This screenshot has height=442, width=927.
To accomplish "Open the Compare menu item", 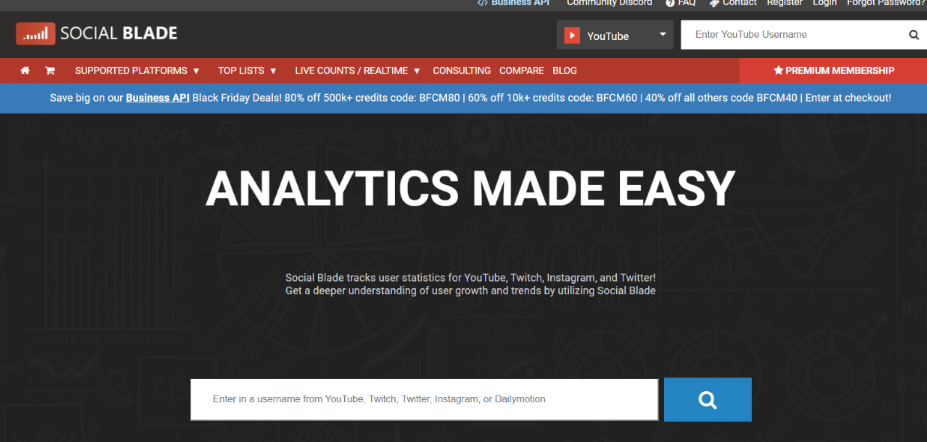I will (x=521, y=71).
